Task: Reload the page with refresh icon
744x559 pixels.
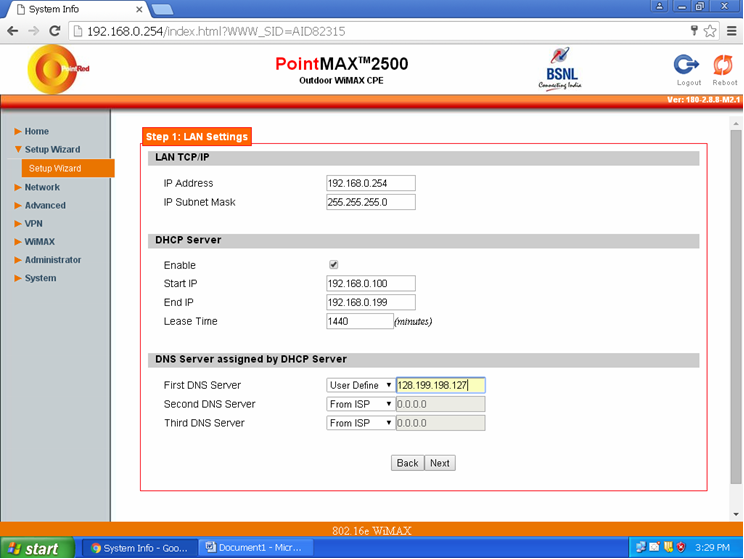Action: point(55,31)
